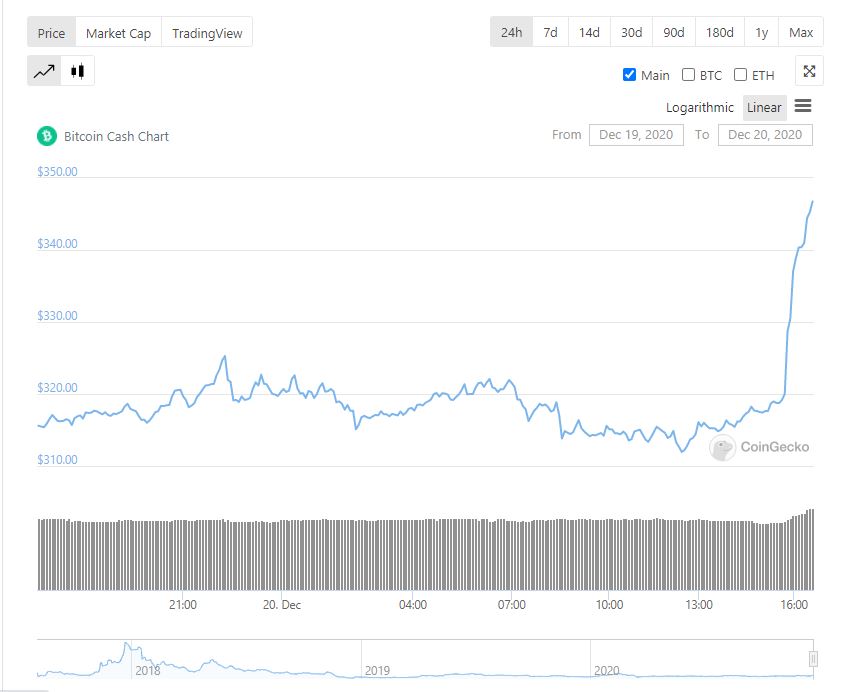The height and width of the screenshot is (692, 844).
Task: Click the Bitcoin Cash logo icon
Action: (47, 136)
